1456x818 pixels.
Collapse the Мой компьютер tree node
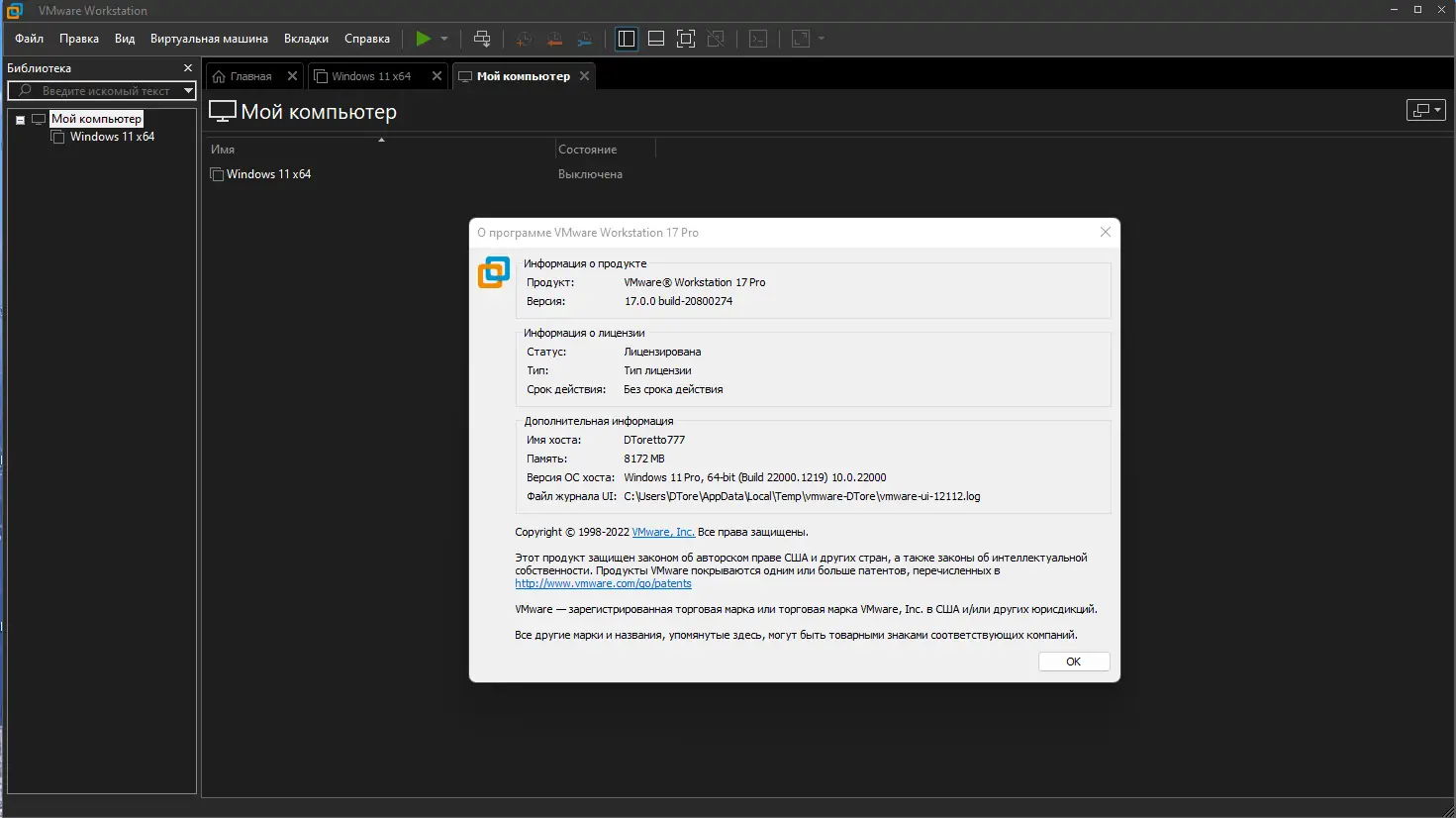point(20,120)
